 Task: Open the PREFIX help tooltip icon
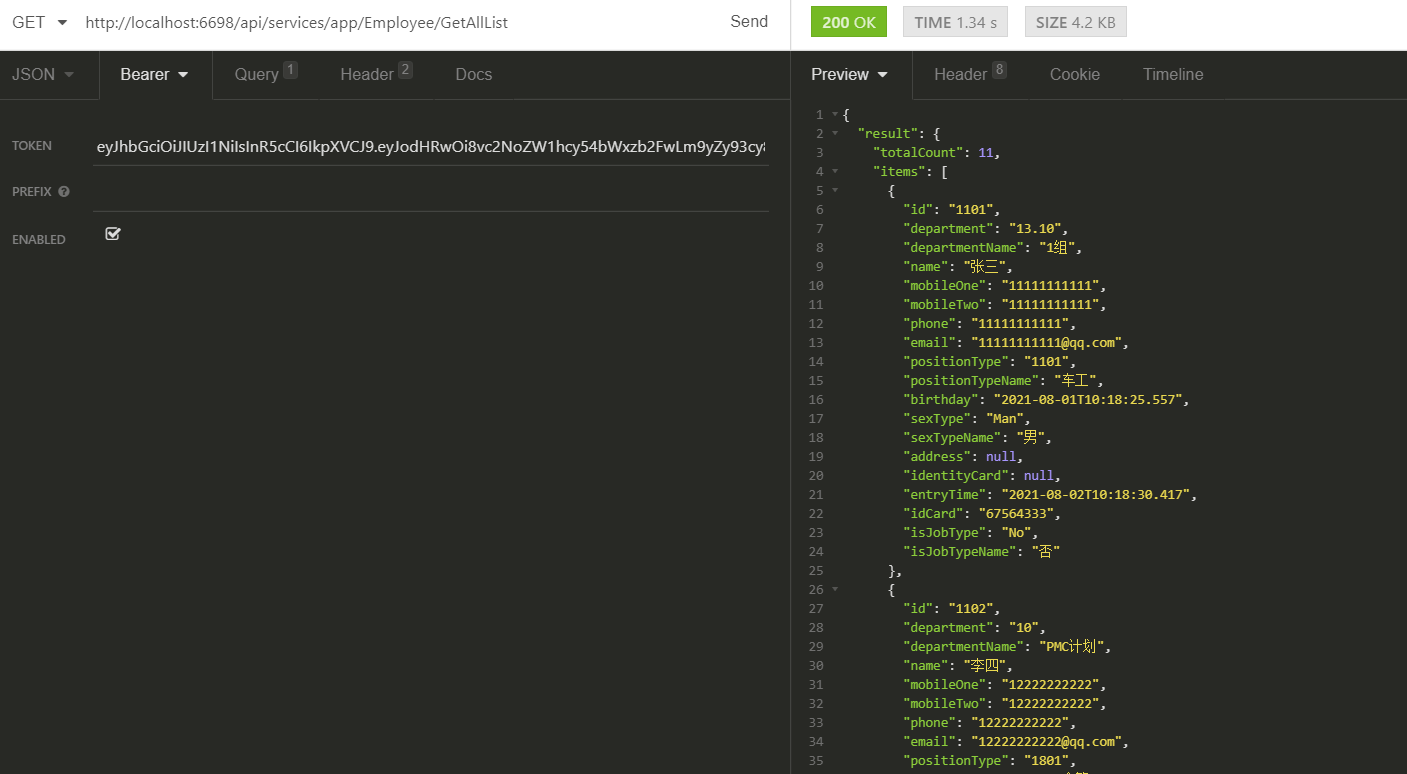[x=63, y=192]
